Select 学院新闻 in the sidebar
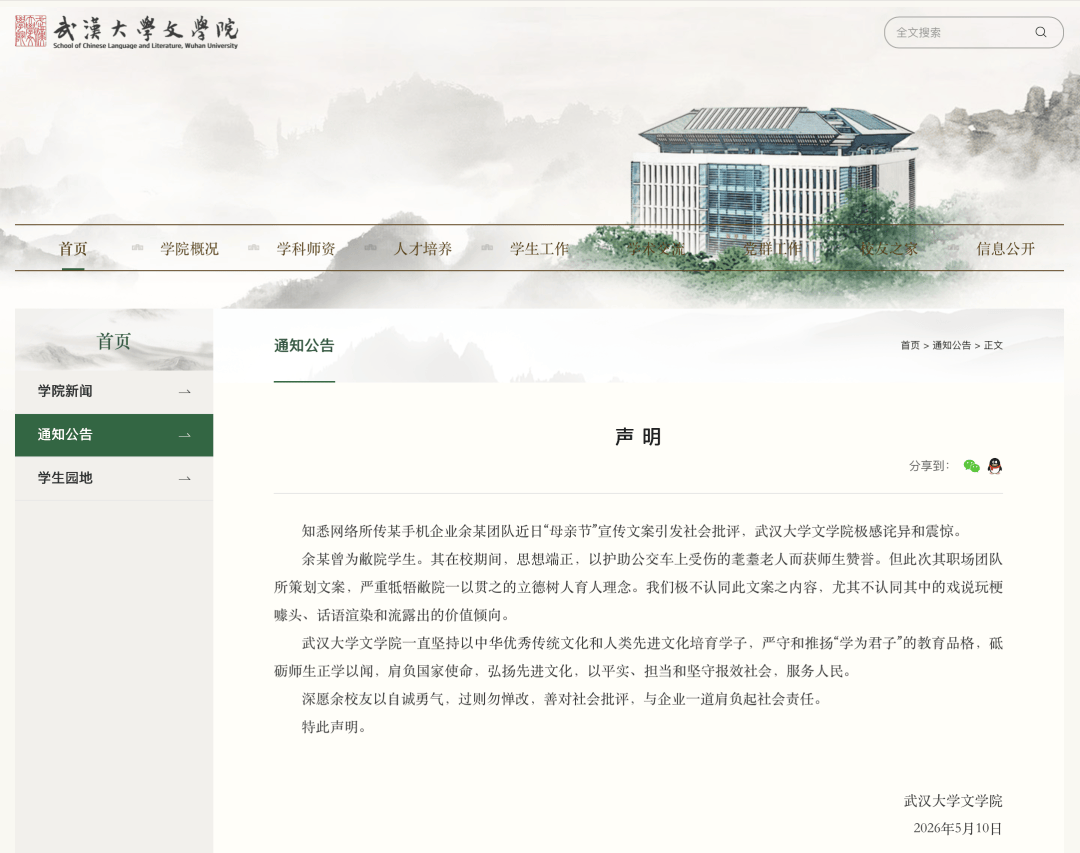1080x853 pixels. tap(114, 391)
